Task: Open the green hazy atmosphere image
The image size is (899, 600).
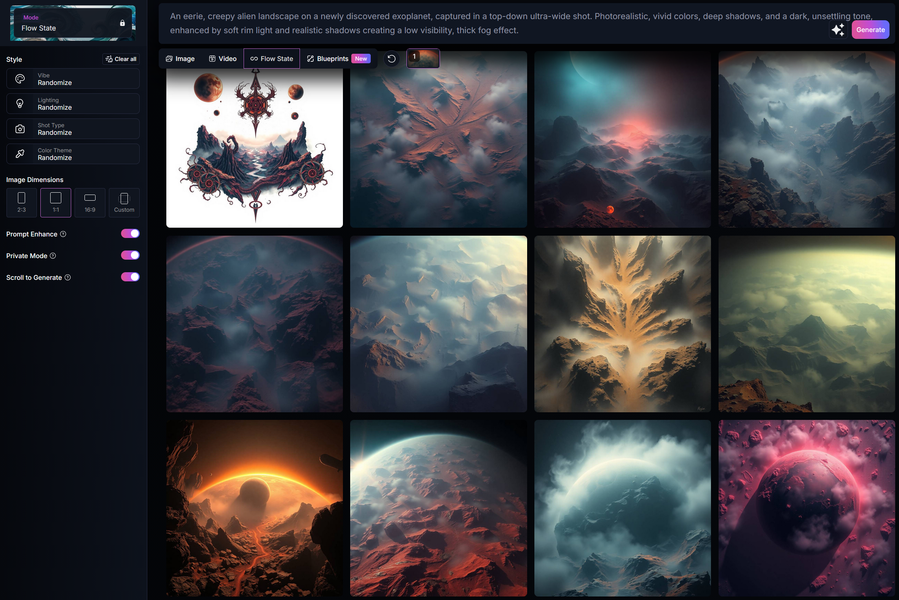Action: (x=807, y=324)
